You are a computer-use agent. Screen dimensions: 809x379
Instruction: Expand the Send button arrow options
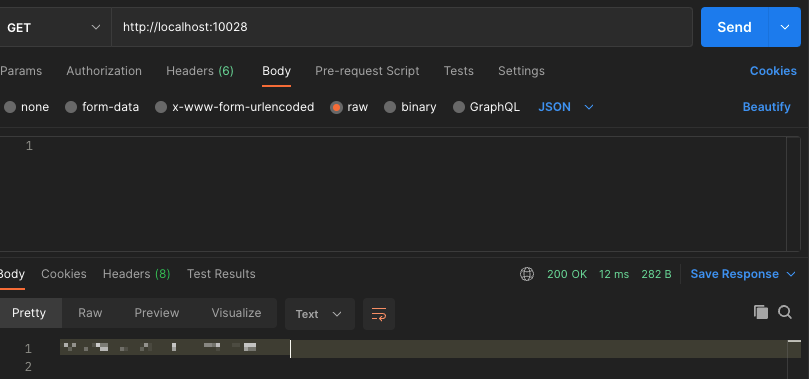785,27
